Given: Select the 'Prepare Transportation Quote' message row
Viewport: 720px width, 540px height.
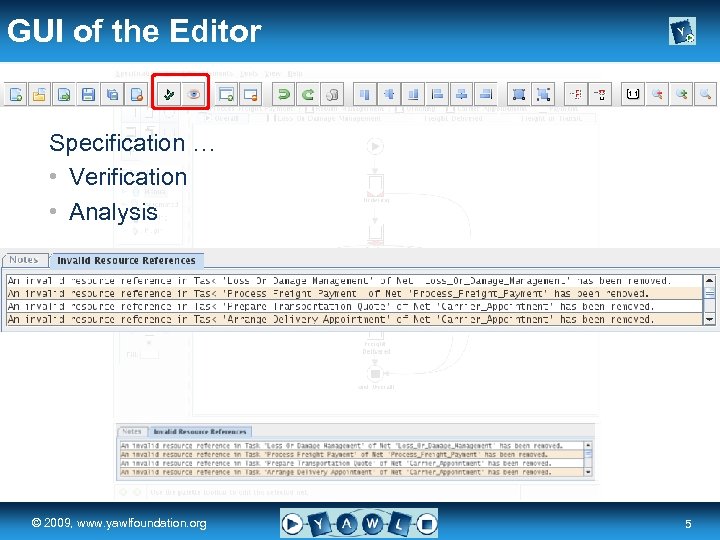Looking at the screenshot, I should pos(354,306).
